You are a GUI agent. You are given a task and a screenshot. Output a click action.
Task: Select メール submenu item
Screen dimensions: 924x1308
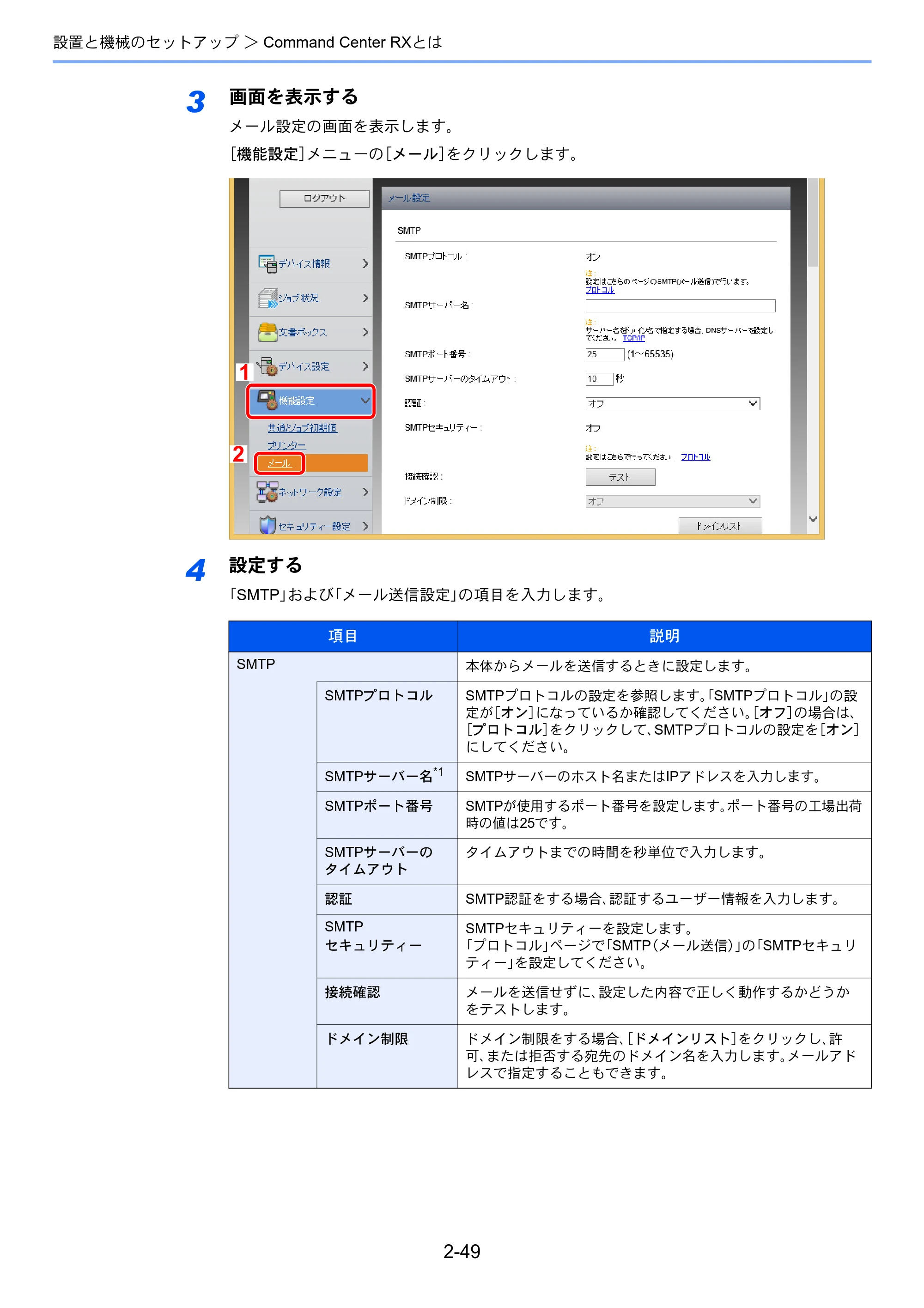coord(279,463)
